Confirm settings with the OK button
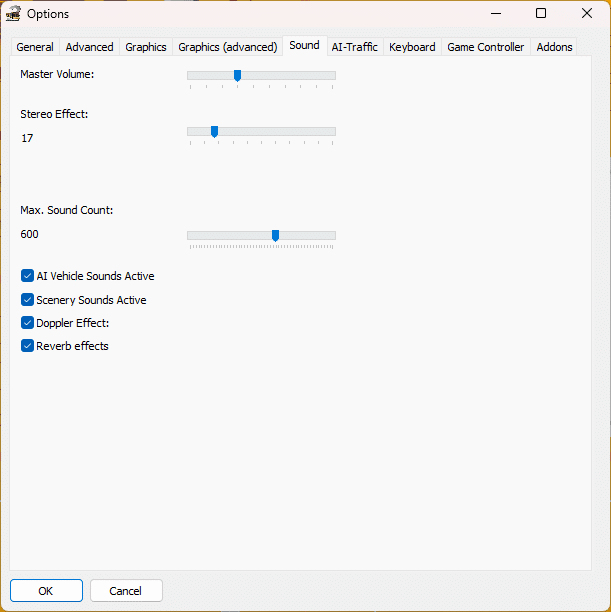The image size is (611, 612). click(x=46, y=591)
